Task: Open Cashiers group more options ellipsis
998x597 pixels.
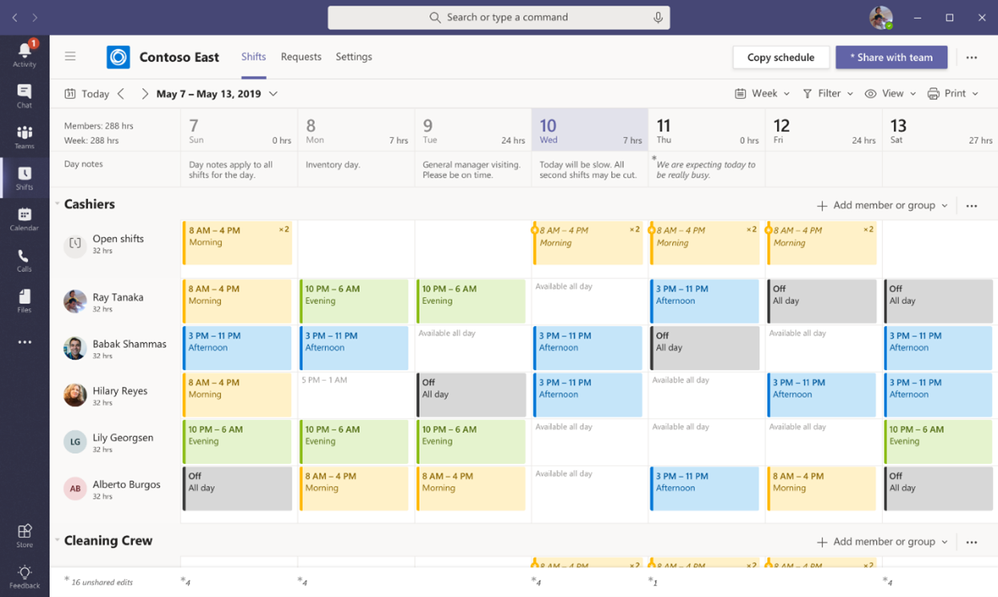Action: click(971, 206)
